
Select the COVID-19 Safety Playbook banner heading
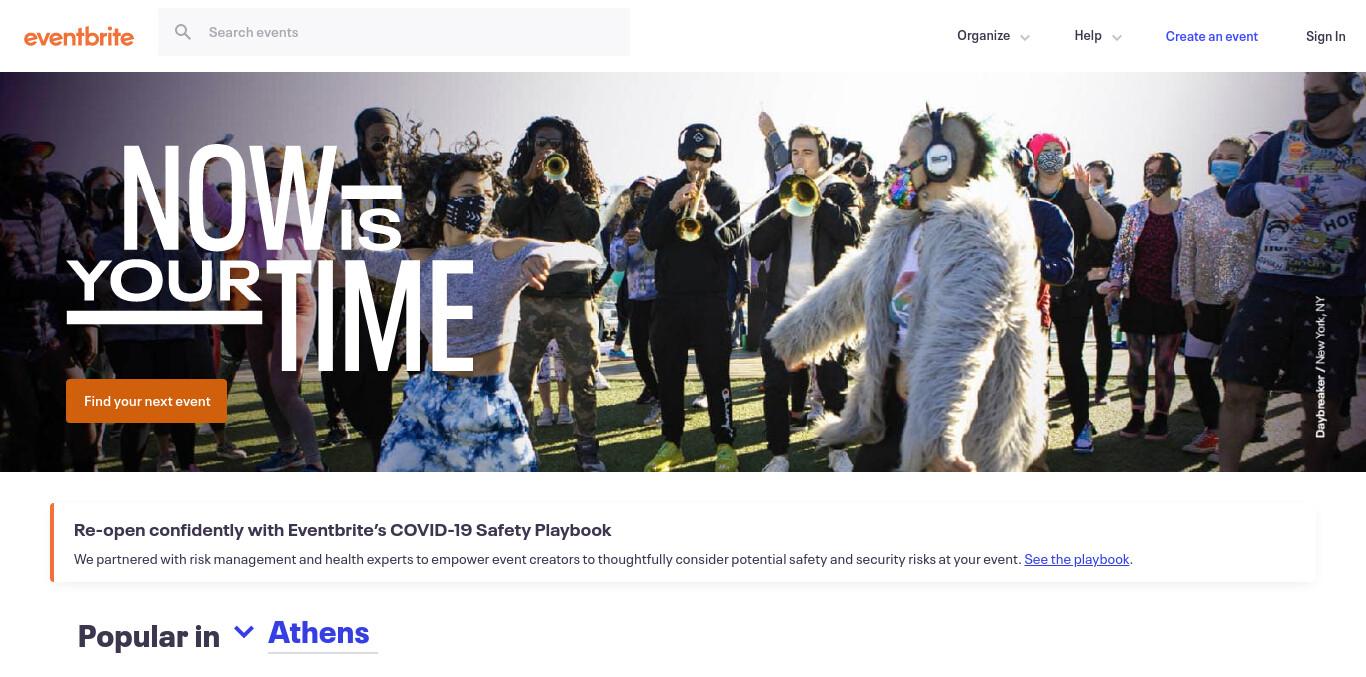tap(342, 530)
